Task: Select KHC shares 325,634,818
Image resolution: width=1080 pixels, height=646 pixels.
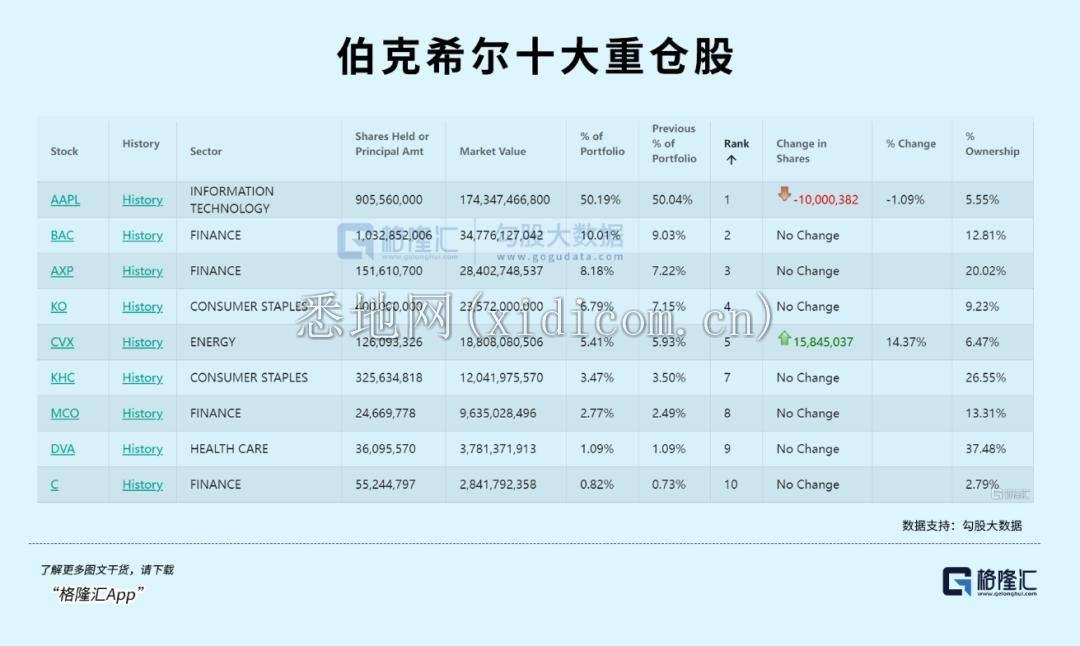Action: [387, 378]
